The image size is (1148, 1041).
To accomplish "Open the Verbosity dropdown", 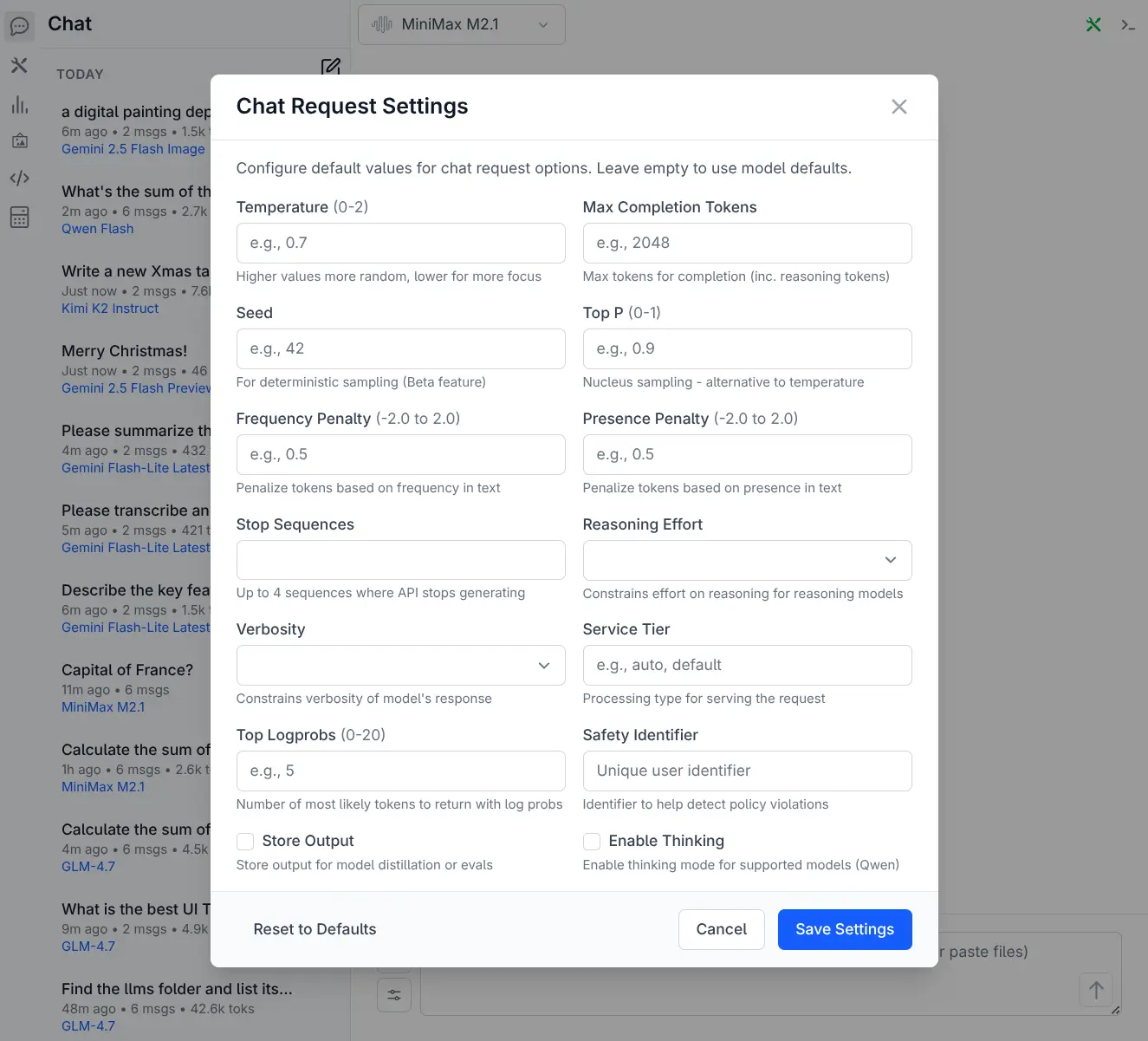I will pos(400,666).
